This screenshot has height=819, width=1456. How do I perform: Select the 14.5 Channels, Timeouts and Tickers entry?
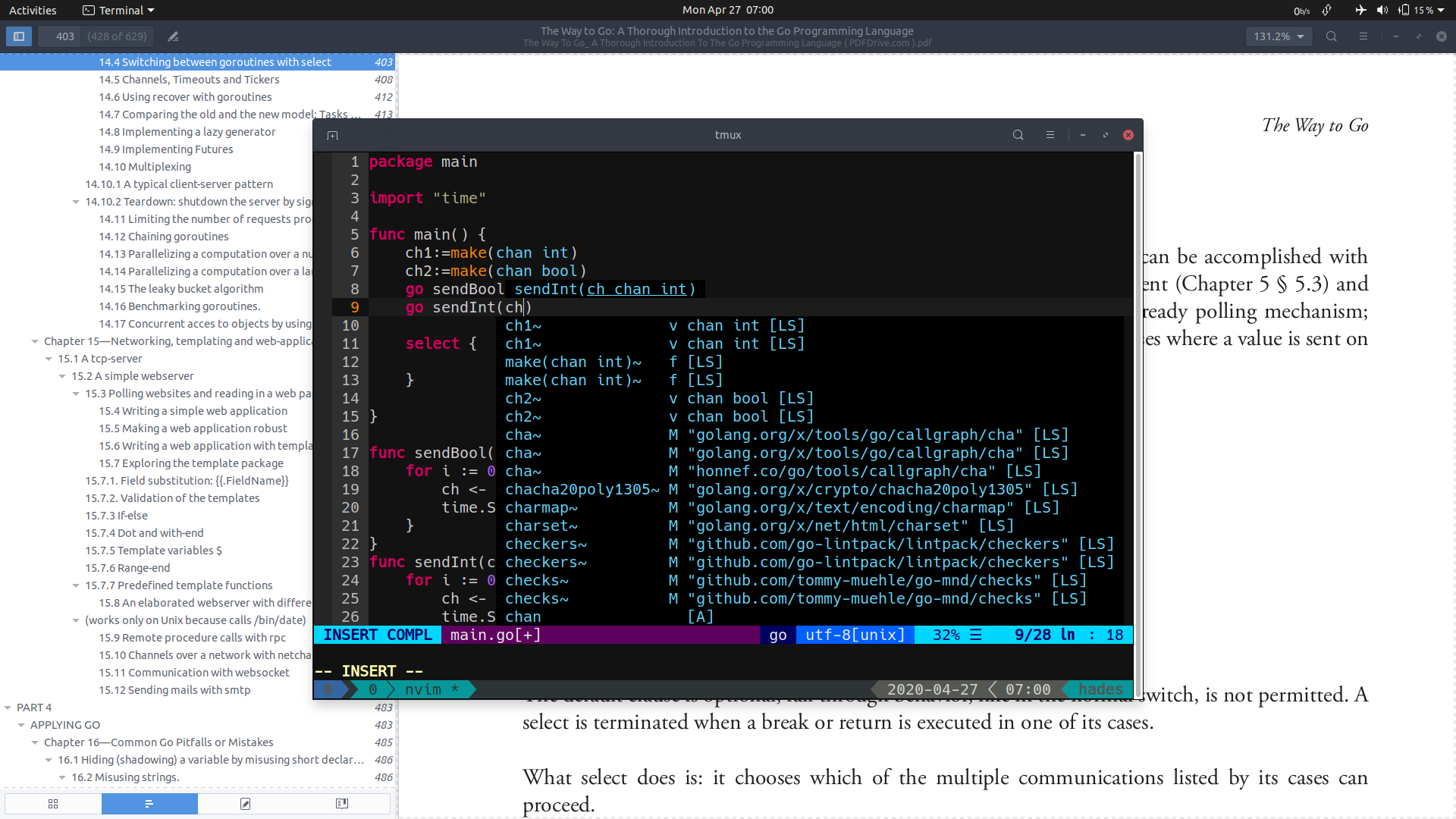(x=190, y=79)
